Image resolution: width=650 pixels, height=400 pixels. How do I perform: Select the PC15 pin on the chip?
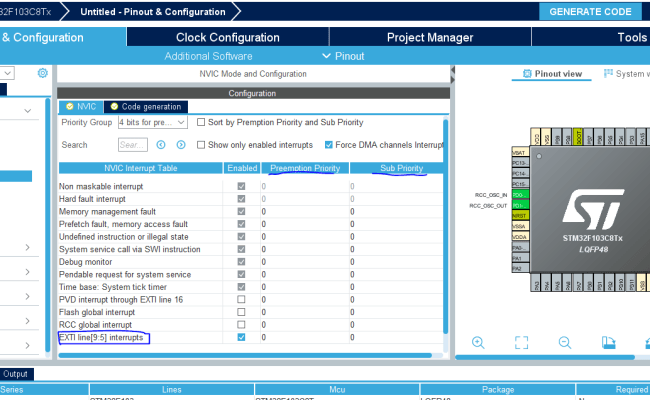click(x=520, y=184)
